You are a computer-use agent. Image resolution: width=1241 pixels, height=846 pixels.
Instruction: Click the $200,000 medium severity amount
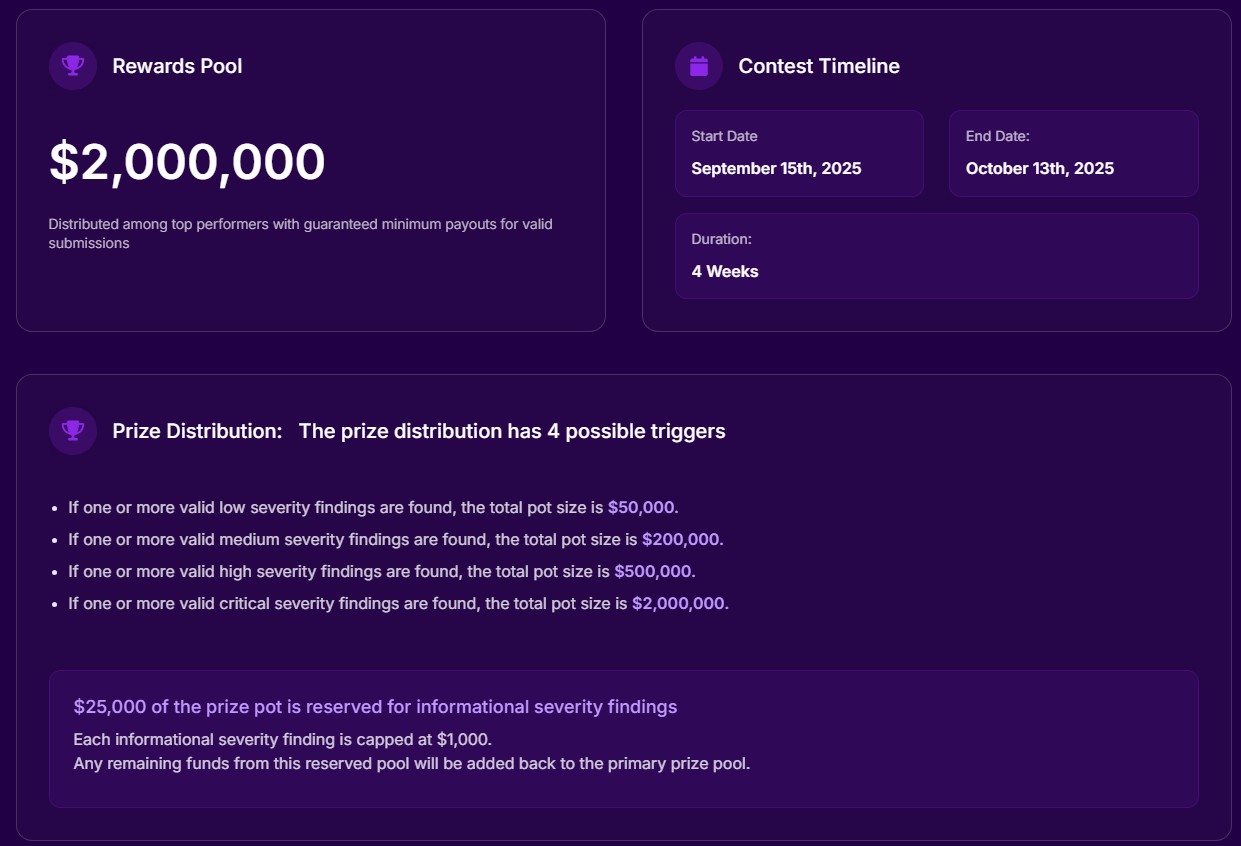coord(682,540)
